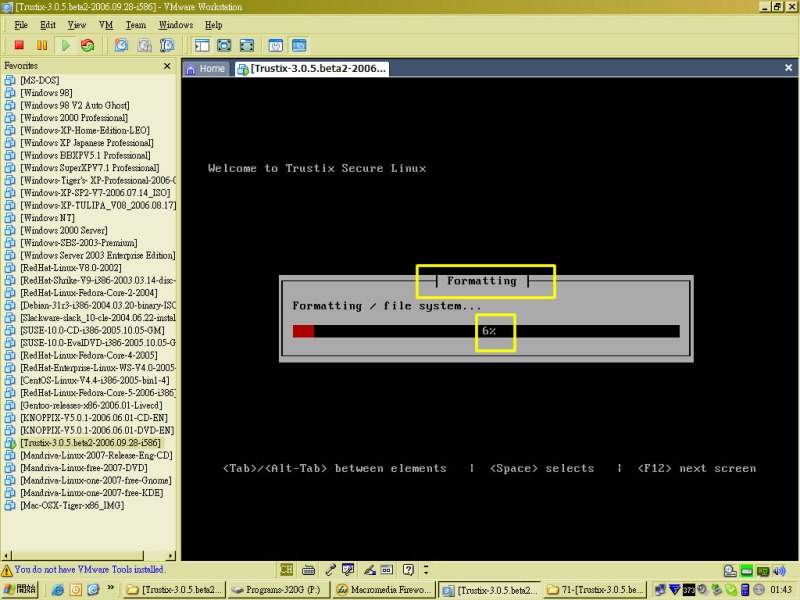The image size is (800, 600).
Task: Switch to Macromedia Fireworks taskbar button
Action: point(384,590)
